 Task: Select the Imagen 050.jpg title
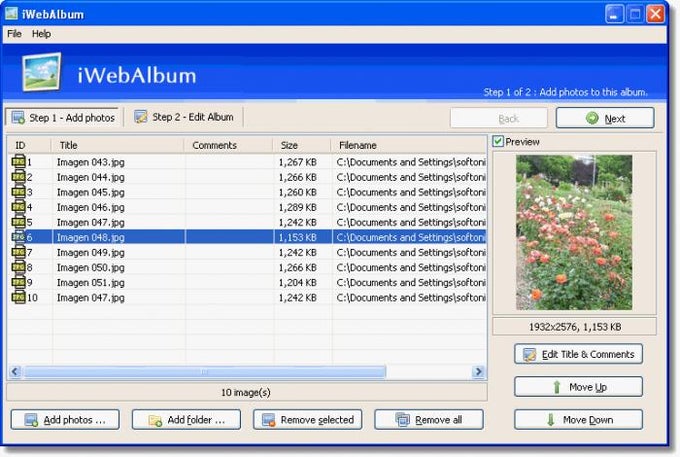click(x=91, y=268)
